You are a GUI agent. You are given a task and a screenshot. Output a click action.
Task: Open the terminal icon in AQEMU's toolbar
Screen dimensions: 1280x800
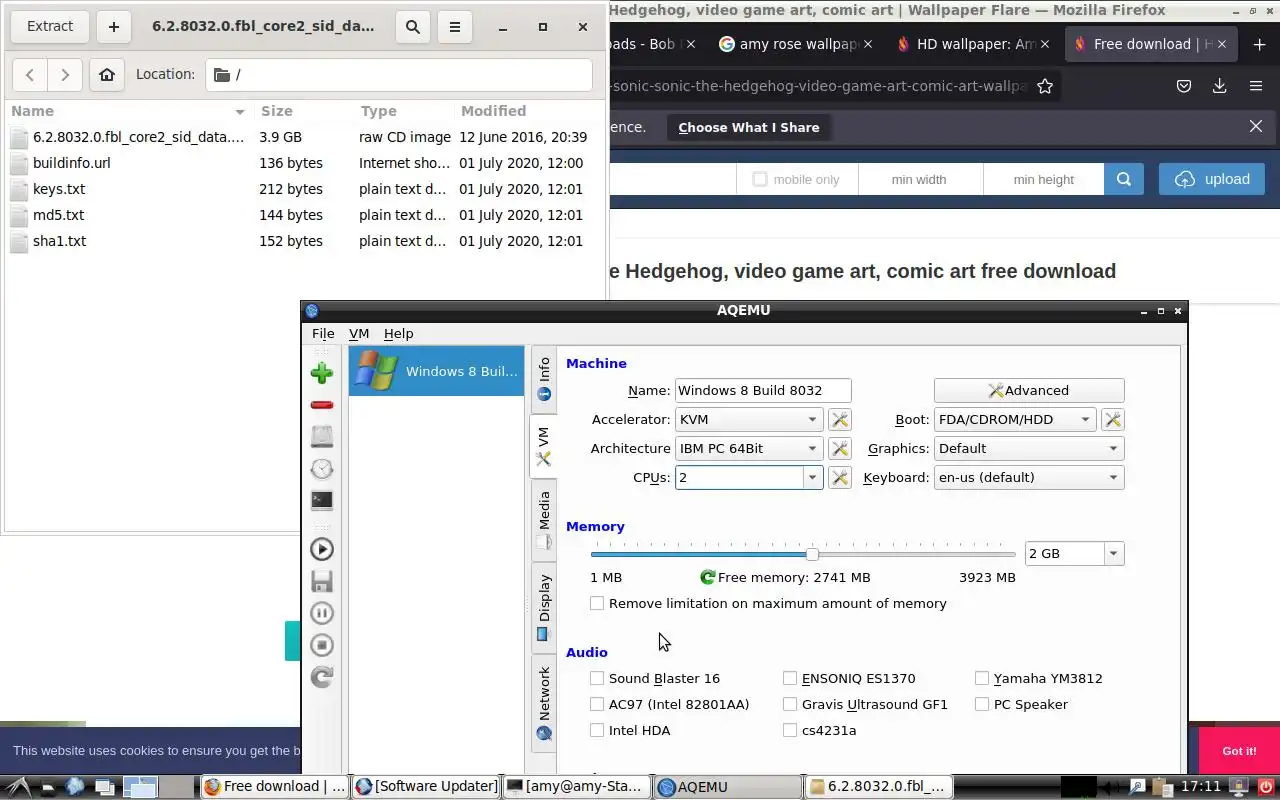coord(321,501)
